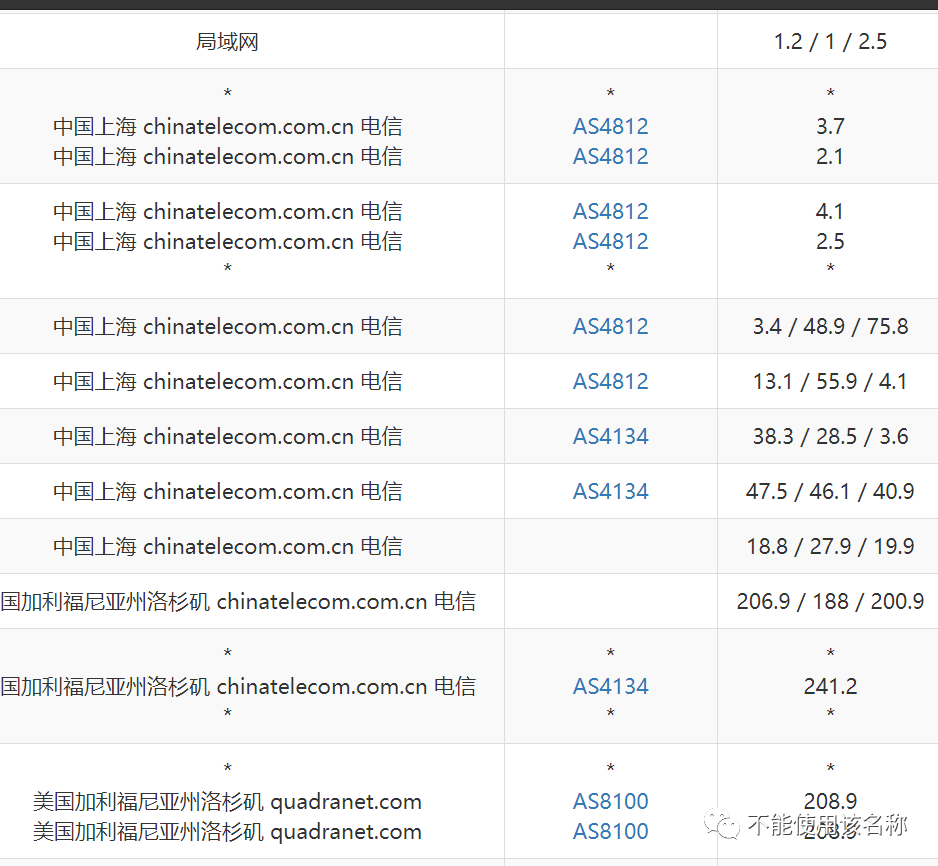Click 中国上海 电信 location in the 3.7 row
Image resolution: width=938 pixels, height=866 pixels.
click(227, 126)
